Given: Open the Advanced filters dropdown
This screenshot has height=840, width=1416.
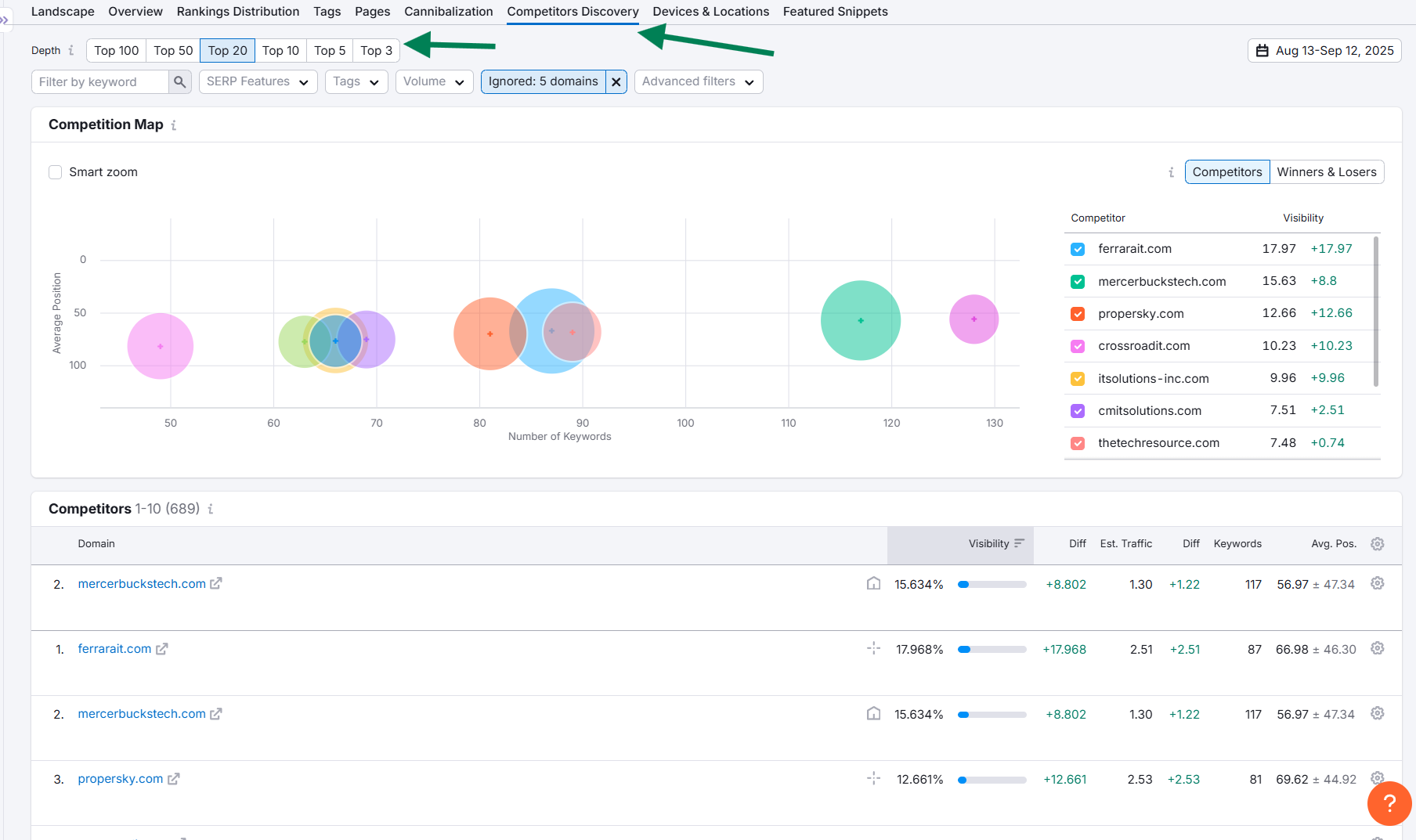Looking at the screenshot, I should click(x=698, y=81).
